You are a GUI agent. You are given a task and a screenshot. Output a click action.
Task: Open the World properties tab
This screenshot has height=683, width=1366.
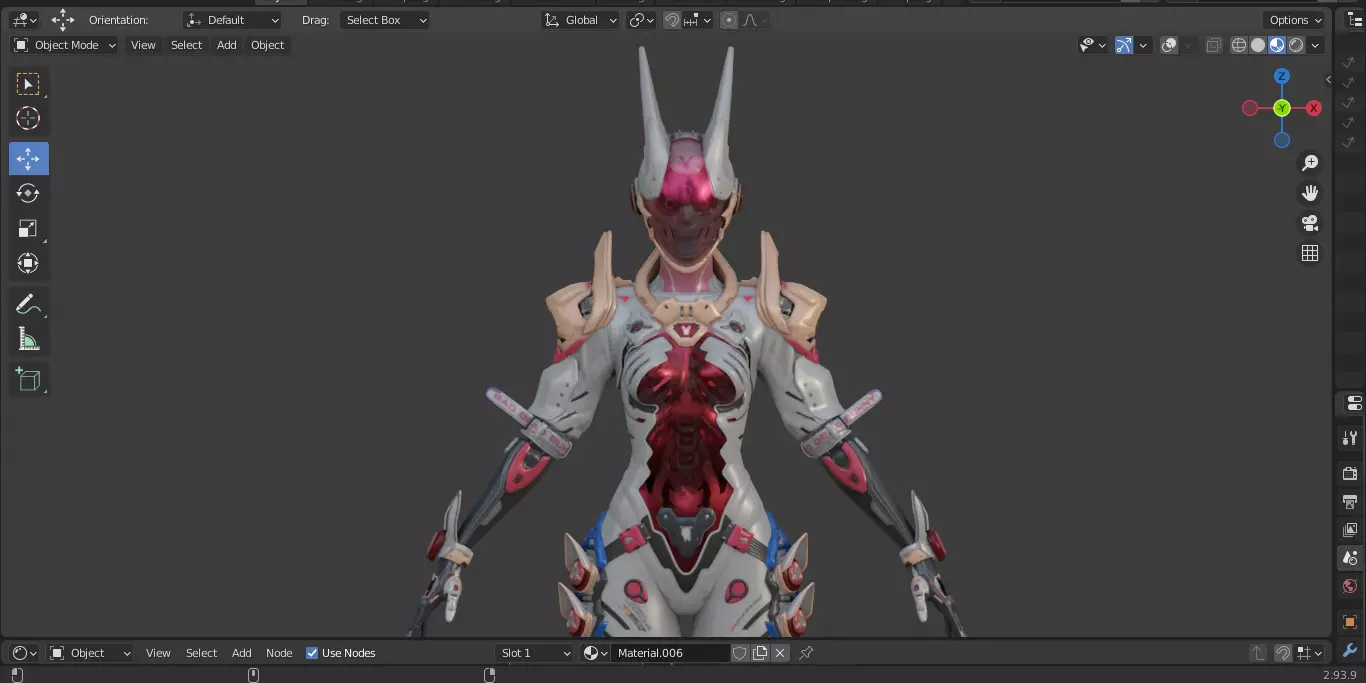(1350, 587)
